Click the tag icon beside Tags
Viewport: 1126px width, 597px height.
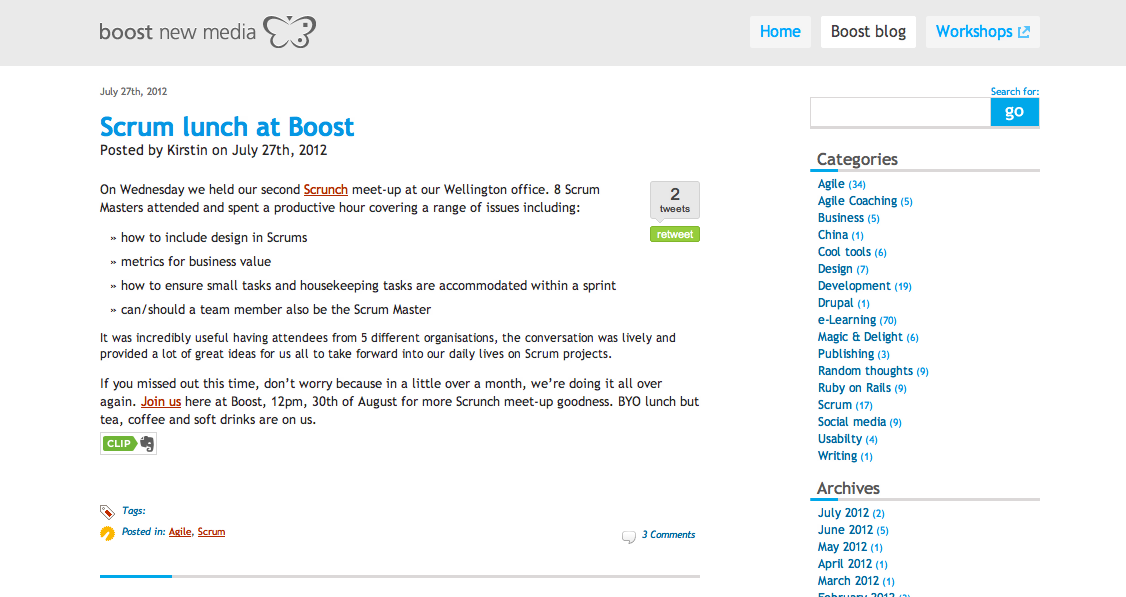107,512
